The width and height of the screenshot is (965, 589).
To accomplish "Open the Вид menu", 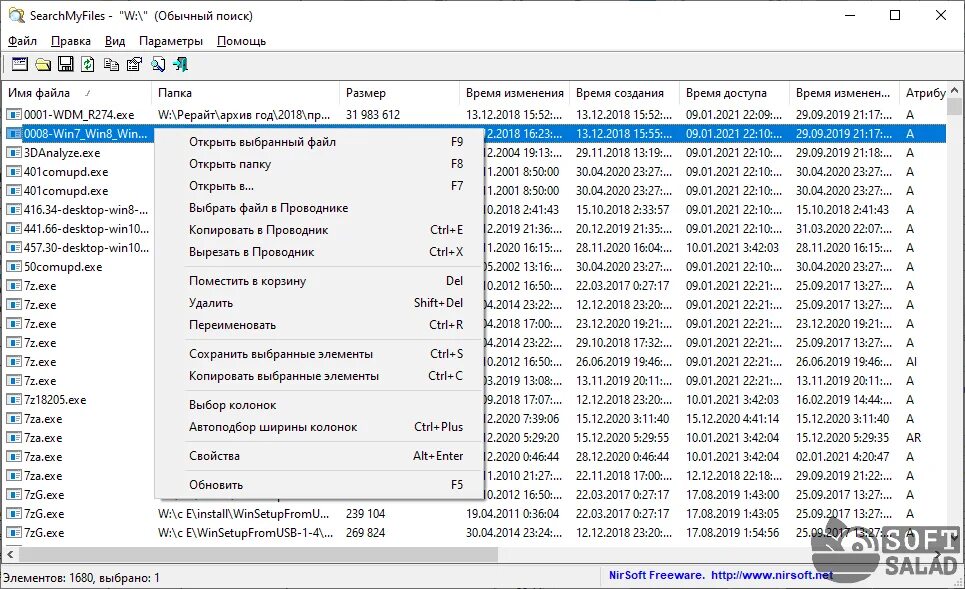I will [x=115, y=41].
